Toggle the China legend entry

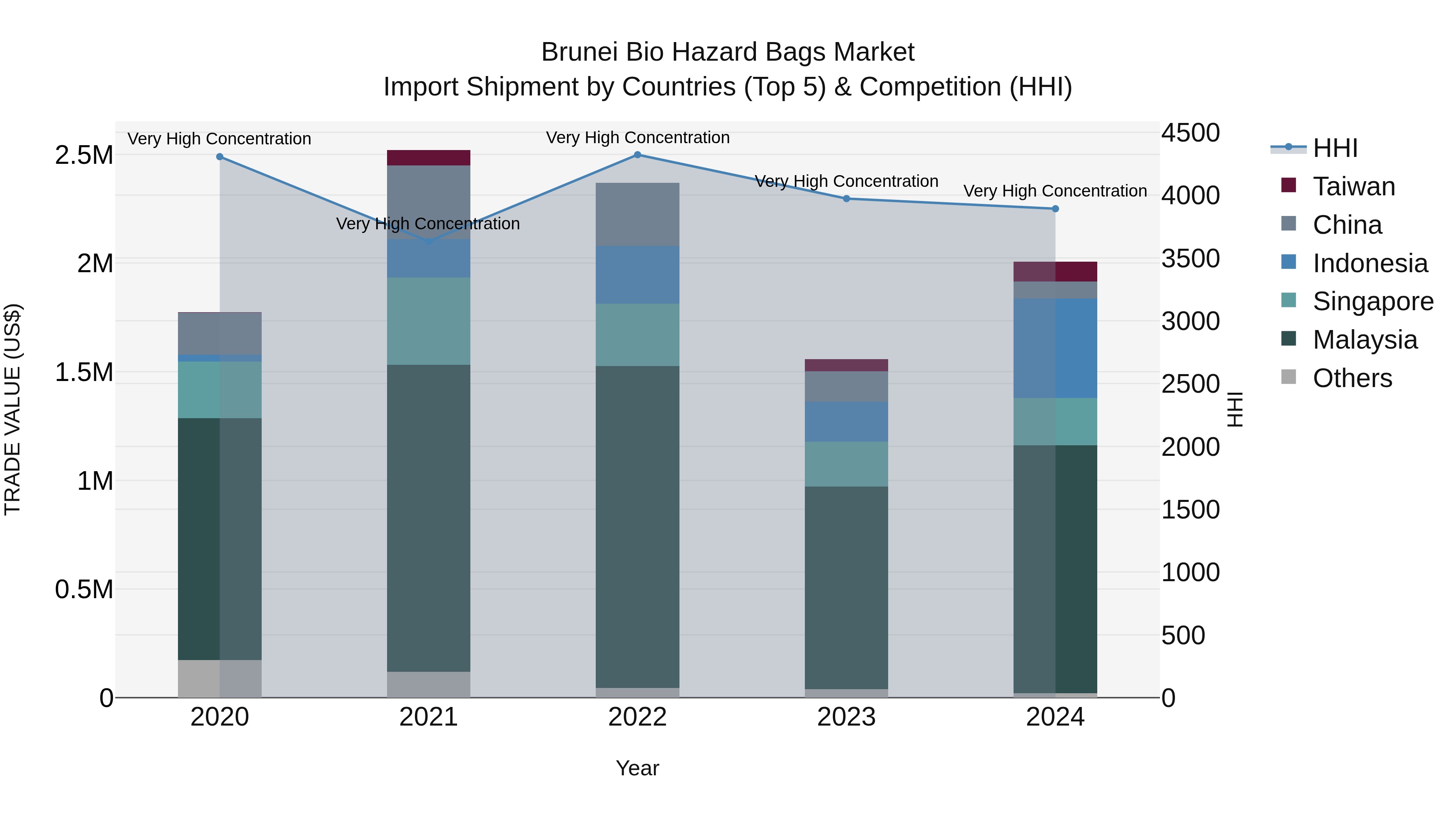point(1331,224)
